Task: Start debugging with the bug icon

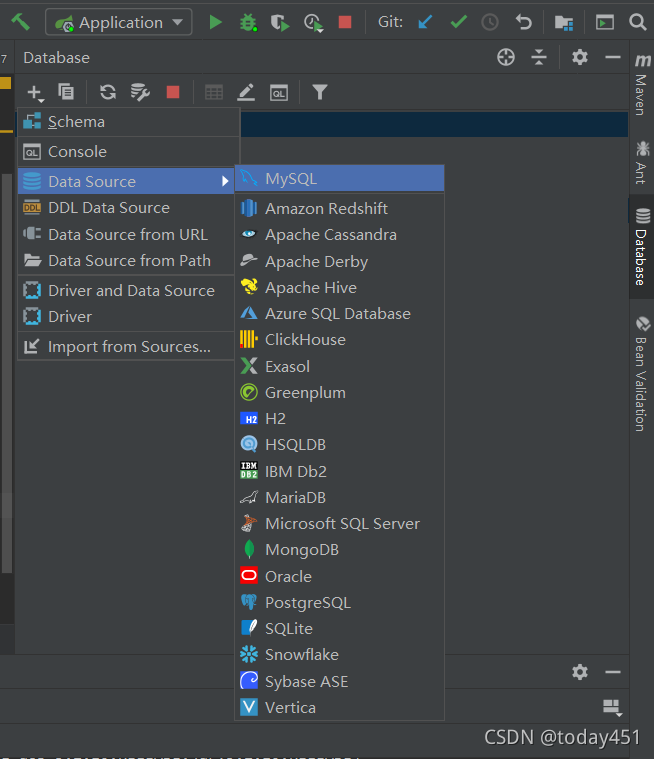Action: point(248,22)
